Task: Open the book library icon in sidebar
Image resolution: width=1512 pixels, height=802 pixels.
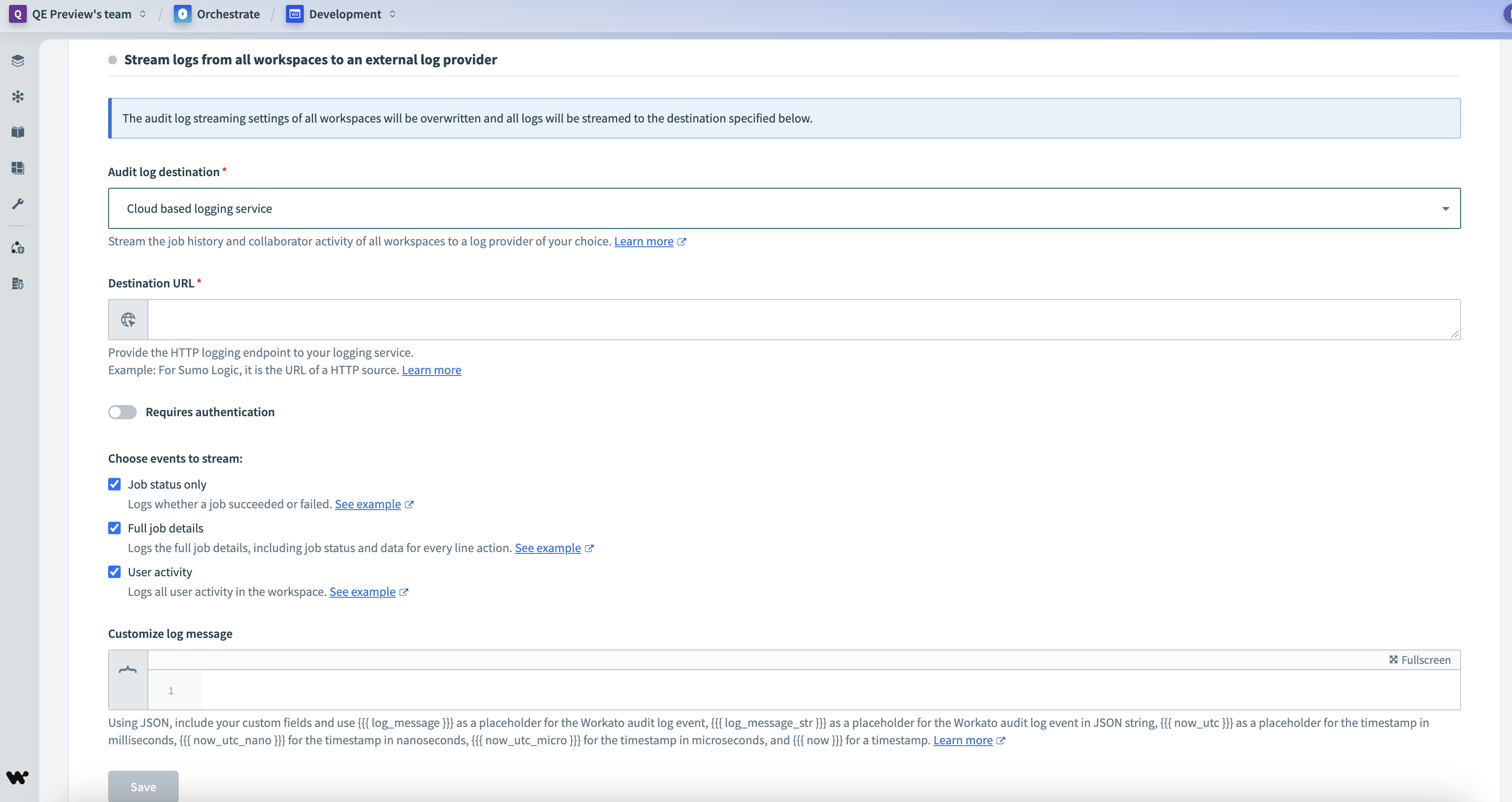Action: 17,132
